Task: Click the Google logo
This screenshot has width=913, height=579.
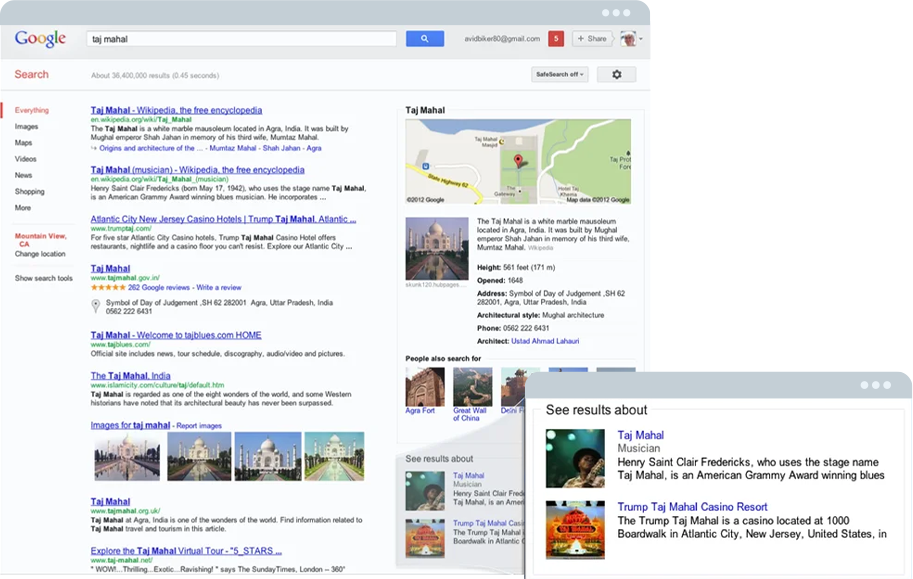Action: (40, 39)
